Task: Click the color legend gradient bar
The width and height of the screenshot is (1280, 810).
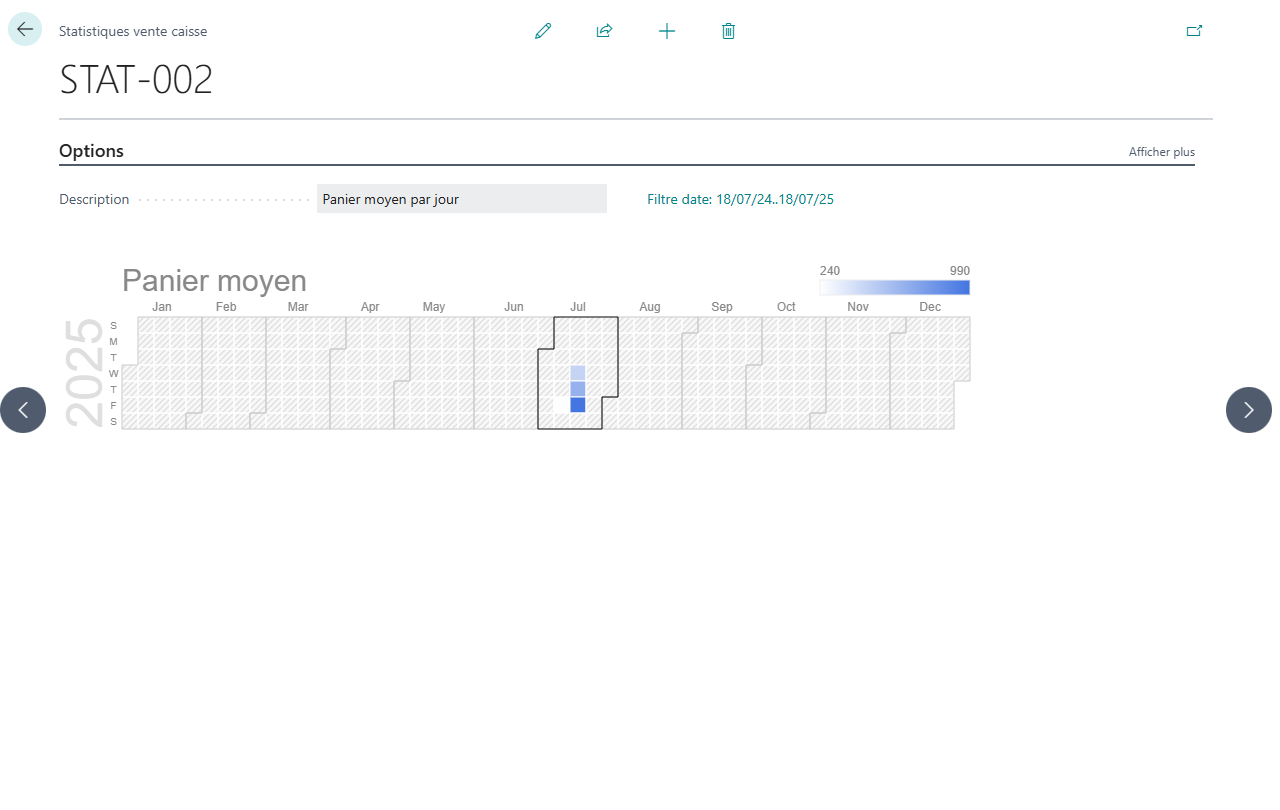Action: coord(894,288)
